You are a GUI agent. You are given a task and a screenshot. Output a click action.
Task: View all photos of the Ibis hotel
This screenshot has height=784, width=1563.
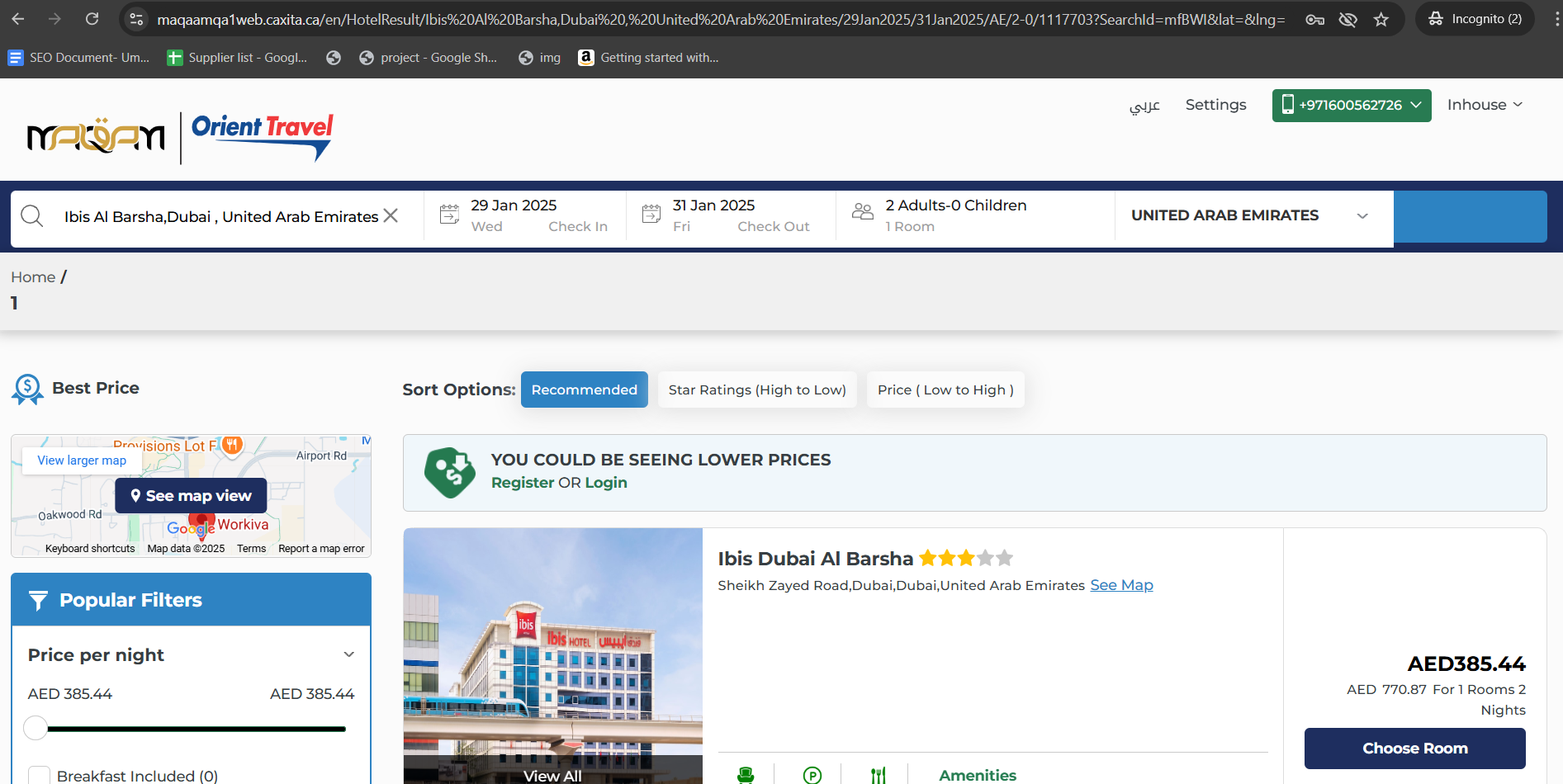coord(552,775)
